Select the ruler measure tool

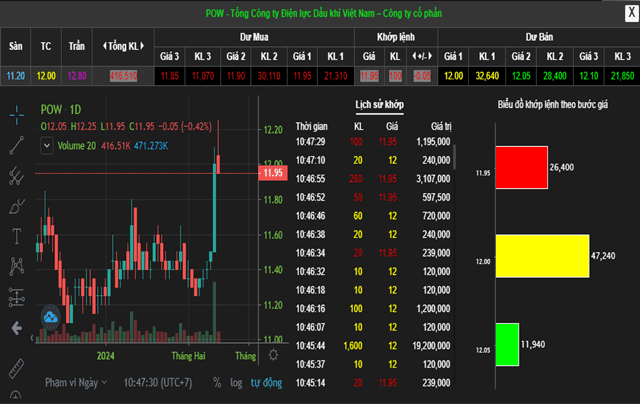[x=17, y=368]
